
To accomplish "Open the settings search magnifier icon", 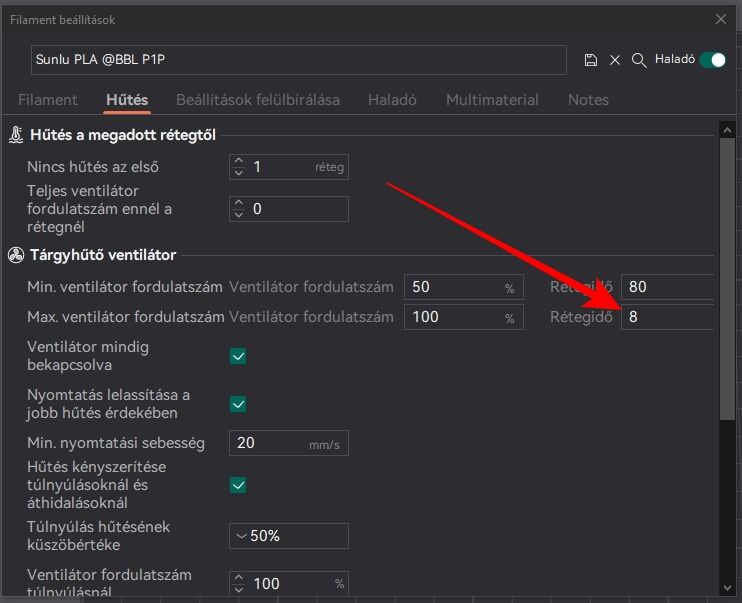I will (639, 60).
